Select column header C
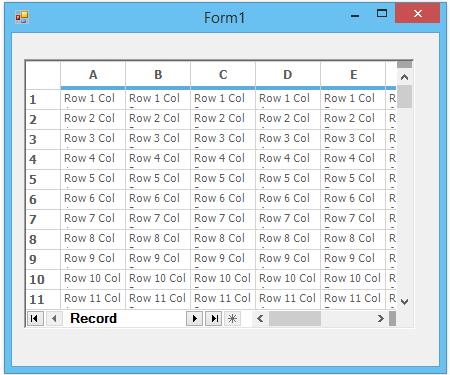450x375 pixels. (x=223, y=75)
